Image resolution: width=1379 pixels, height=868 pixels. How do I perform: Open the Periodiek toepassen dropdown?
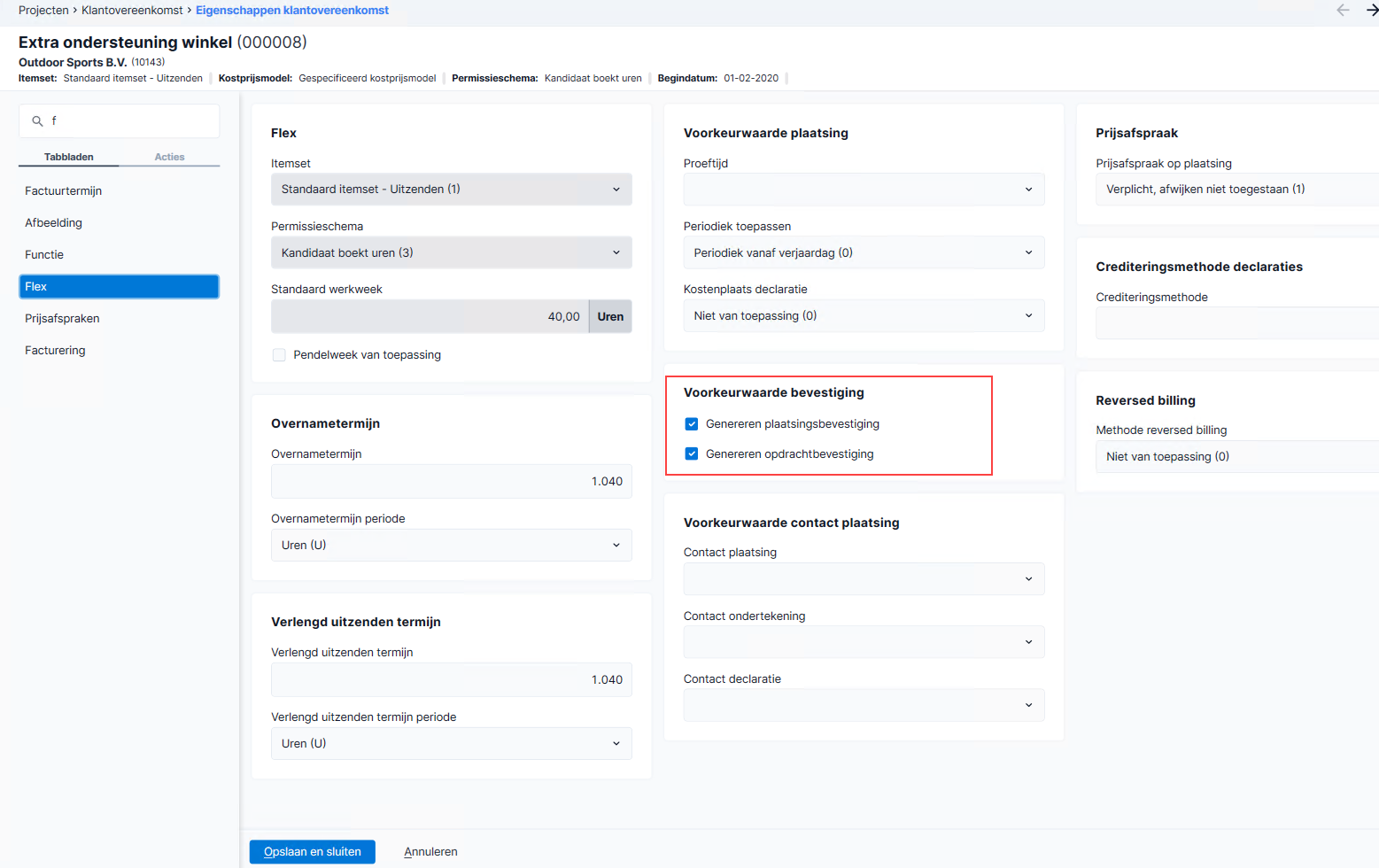pos(864,253)
